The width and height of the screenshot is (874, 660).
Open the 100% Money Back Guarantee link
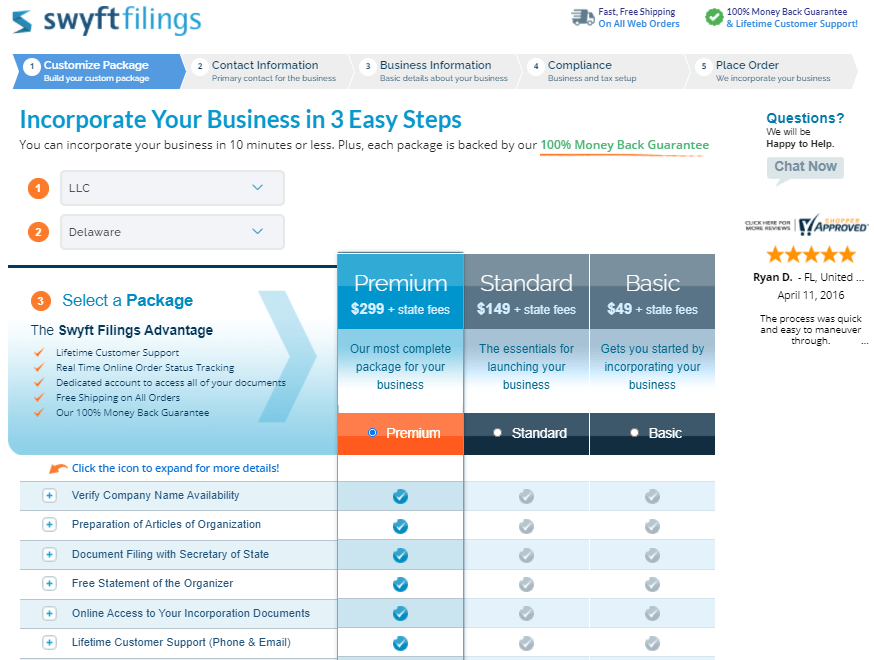tap(624, 144)
